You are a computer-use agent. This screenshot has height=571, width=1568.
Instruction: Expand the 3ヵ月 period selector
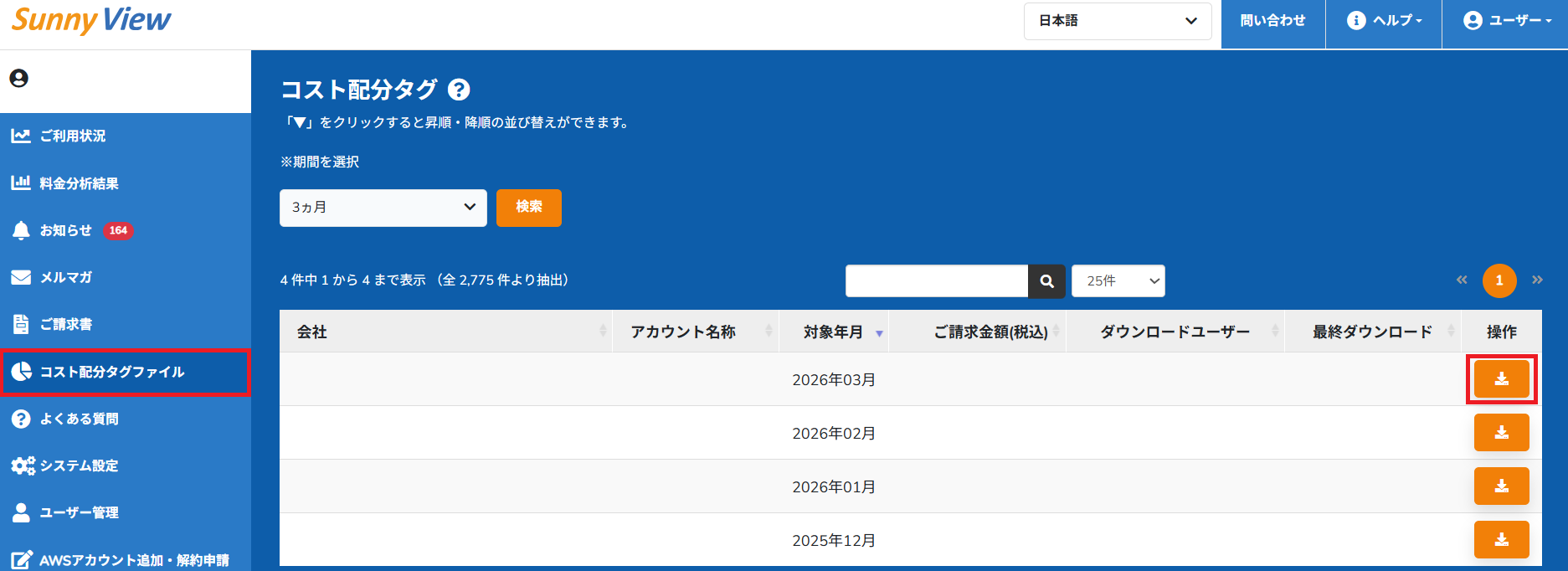point(383,208)
